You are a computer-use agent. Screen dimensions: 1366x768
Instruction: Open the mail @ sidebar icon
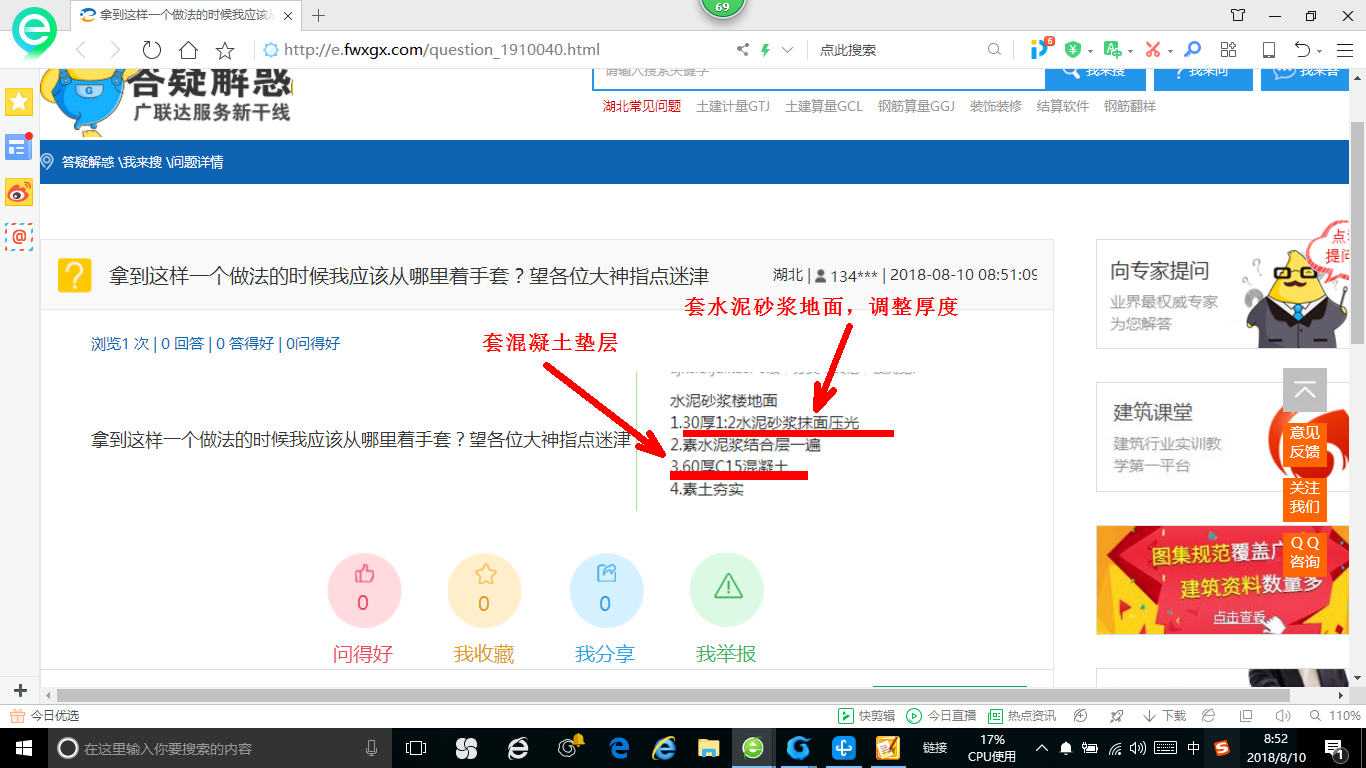[19, 237]
